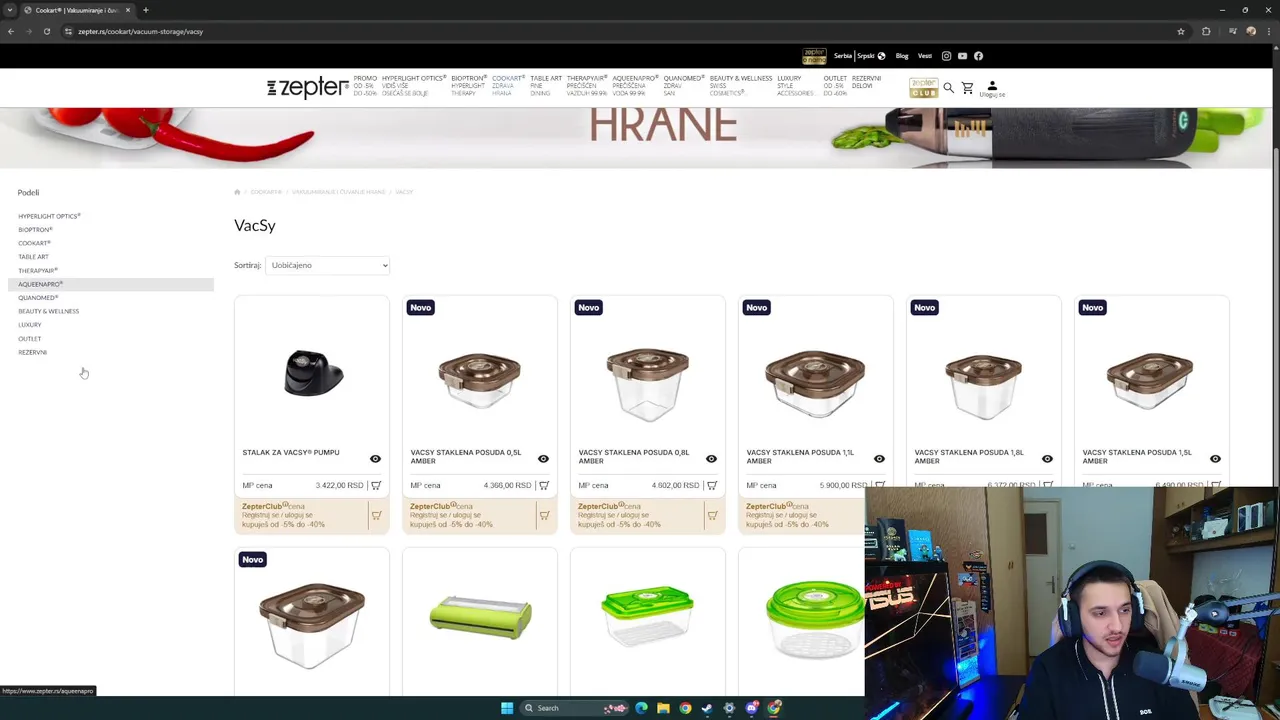Click the Zepter 'o nama' gold badge

point(814,56)
